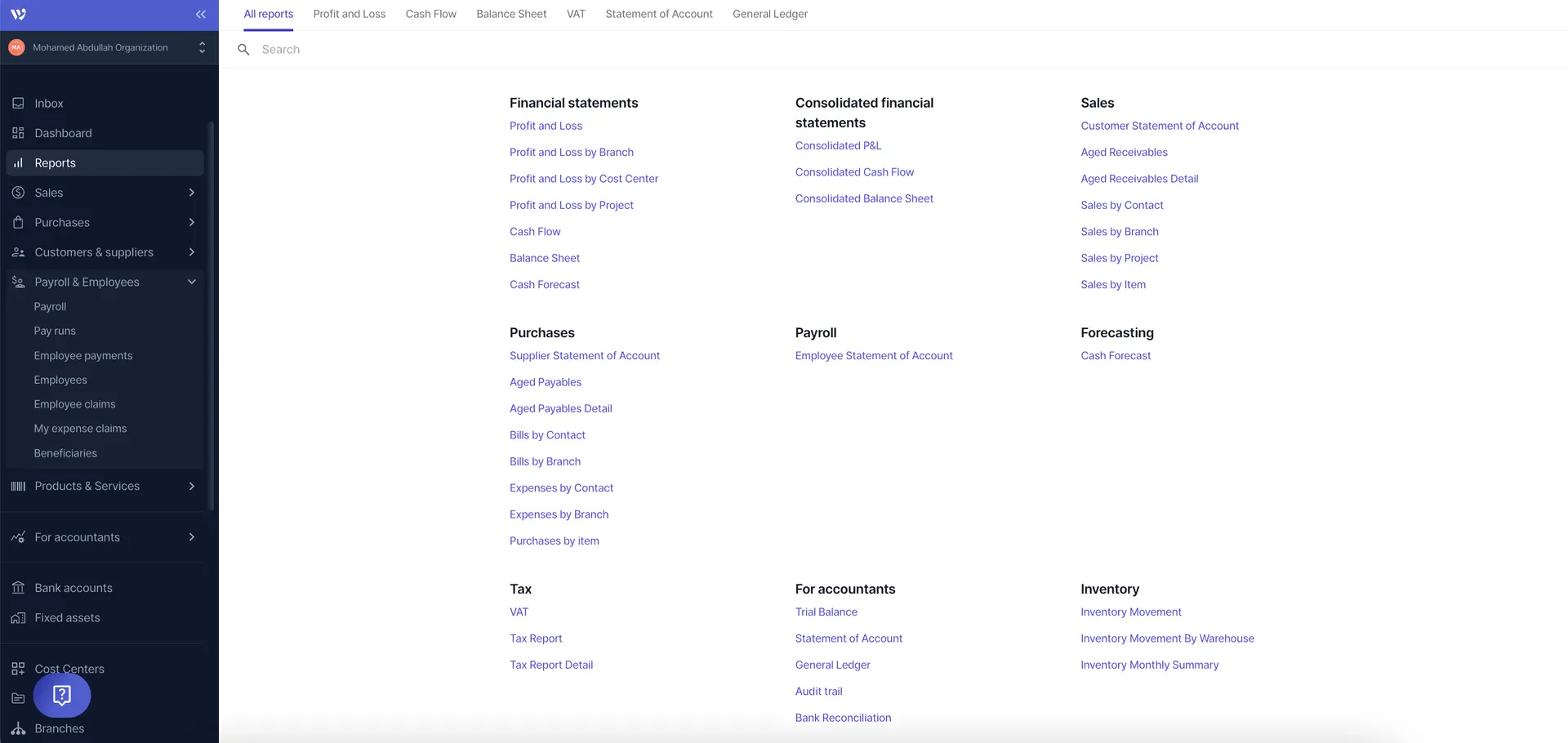Image resolution: width=1568 pixels, height=743 pixels.
Task: Click the Dashboard grid icon
Action: [x=18, y=133]
